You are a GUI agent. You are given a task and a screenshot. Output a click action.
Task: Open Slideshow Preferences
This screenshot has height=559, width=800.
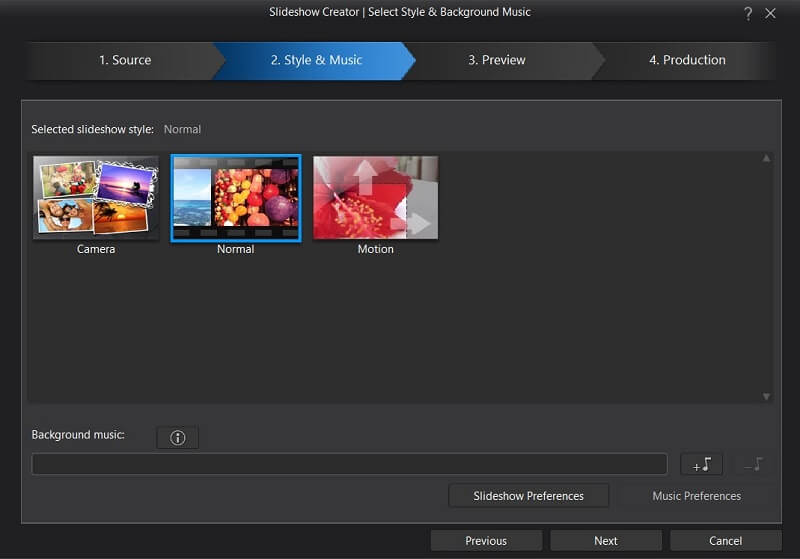pos(529,496)
